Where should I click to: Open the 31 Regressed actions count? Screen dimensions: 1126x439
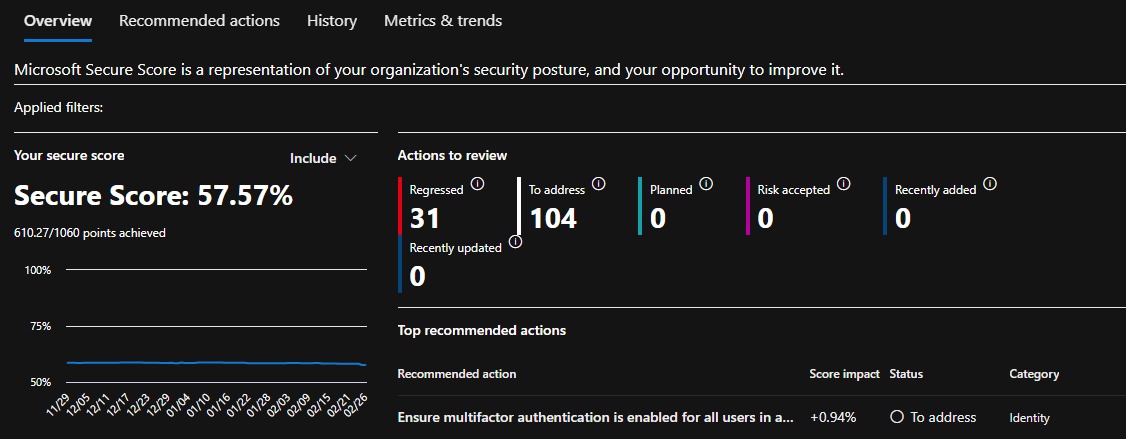(424, 218)
